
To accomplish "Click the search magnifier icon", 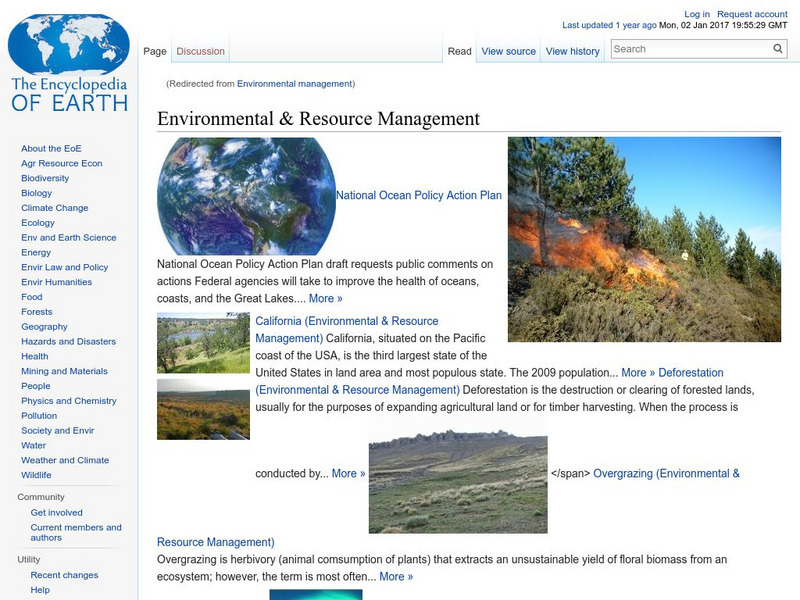I will pos(778,49).
